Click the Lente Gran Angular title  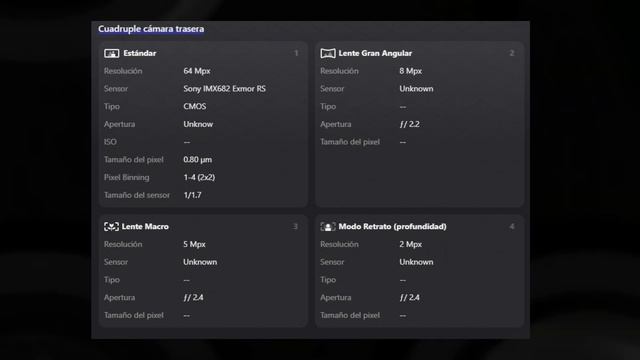pos(375,53)
